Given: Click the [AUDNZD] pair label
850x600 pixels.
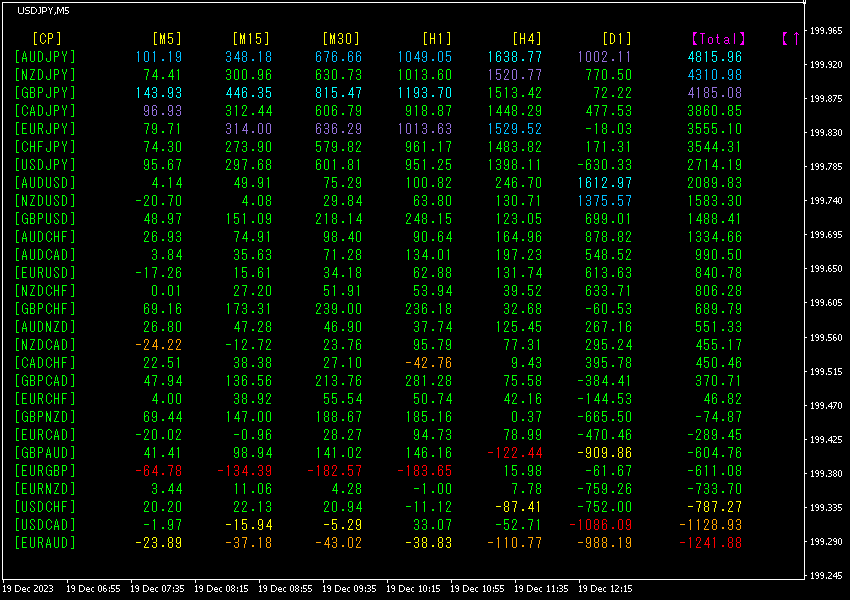Looking at the screenshot, I should click(x=45, y=327).
